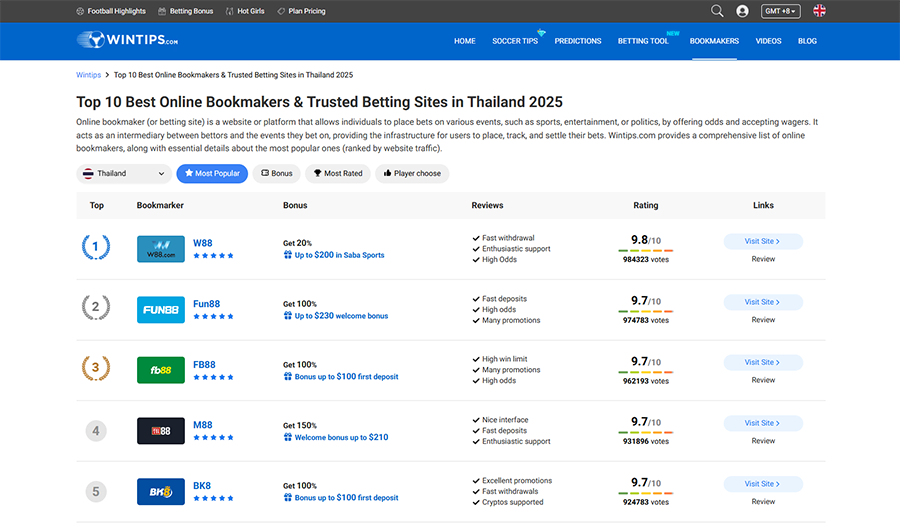Switch language via UK flag icon
The height and width of the screenshot is (524, 900).
tap(820, 11)
